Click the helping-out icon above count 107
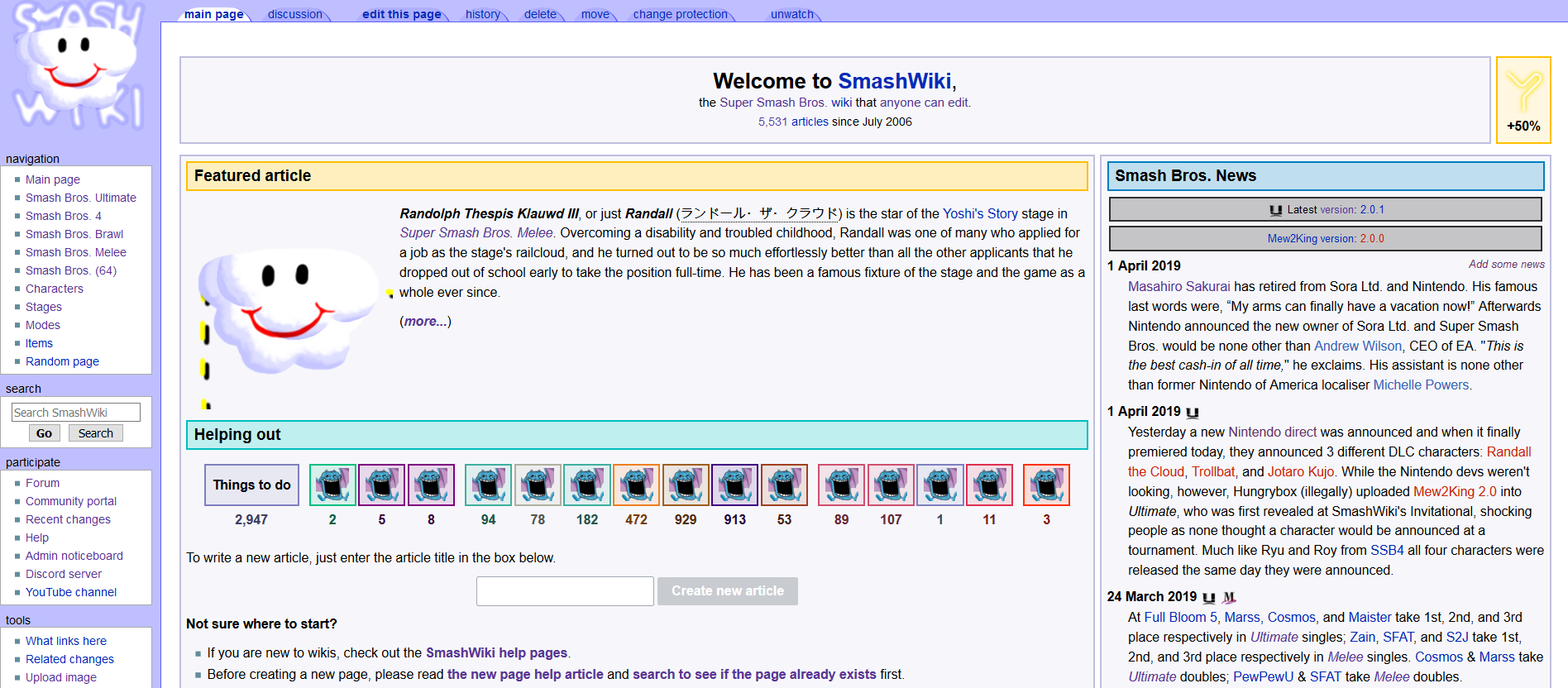Viewport: 1568px width, 688px height. [891, 485]
